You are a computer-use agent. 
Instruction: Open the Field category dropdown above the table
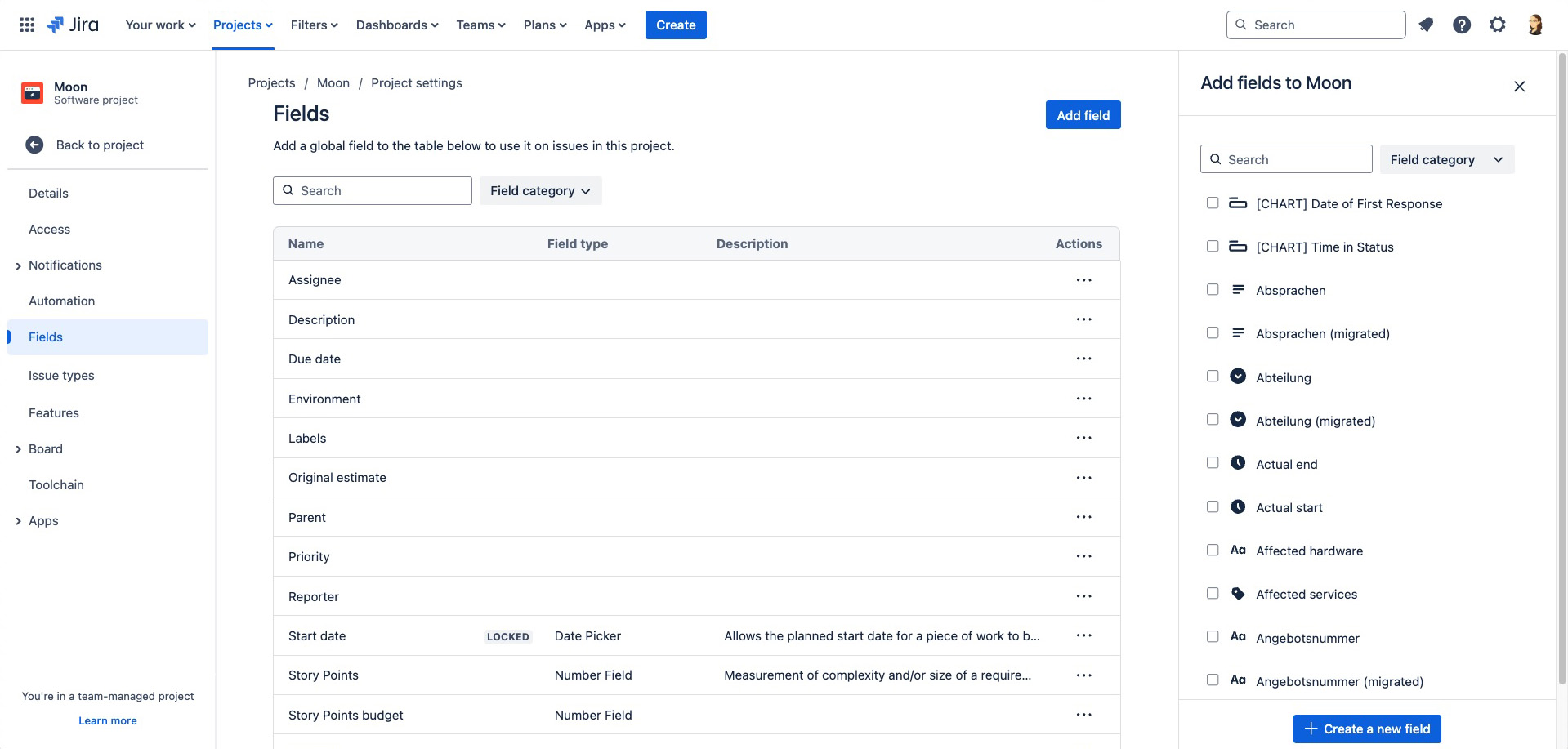point(539,190)
